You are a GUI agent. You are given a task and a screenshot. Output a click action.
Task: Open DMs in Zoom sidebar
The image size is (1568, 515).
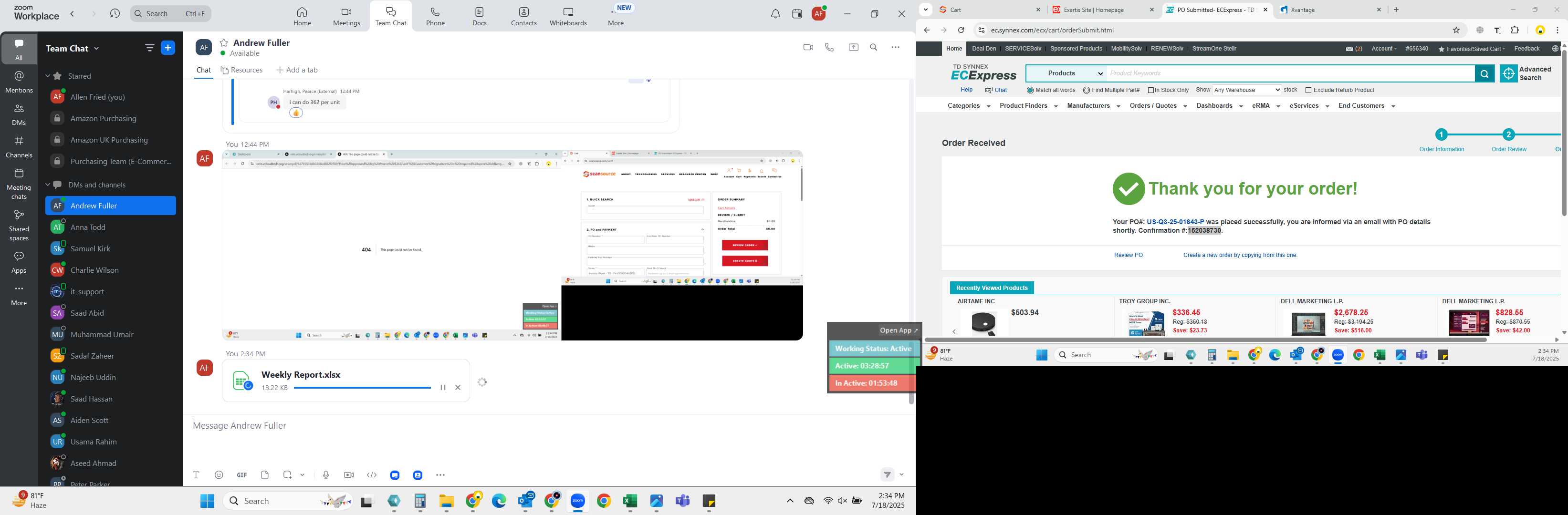pyautogui.click(x=19, y=114)
